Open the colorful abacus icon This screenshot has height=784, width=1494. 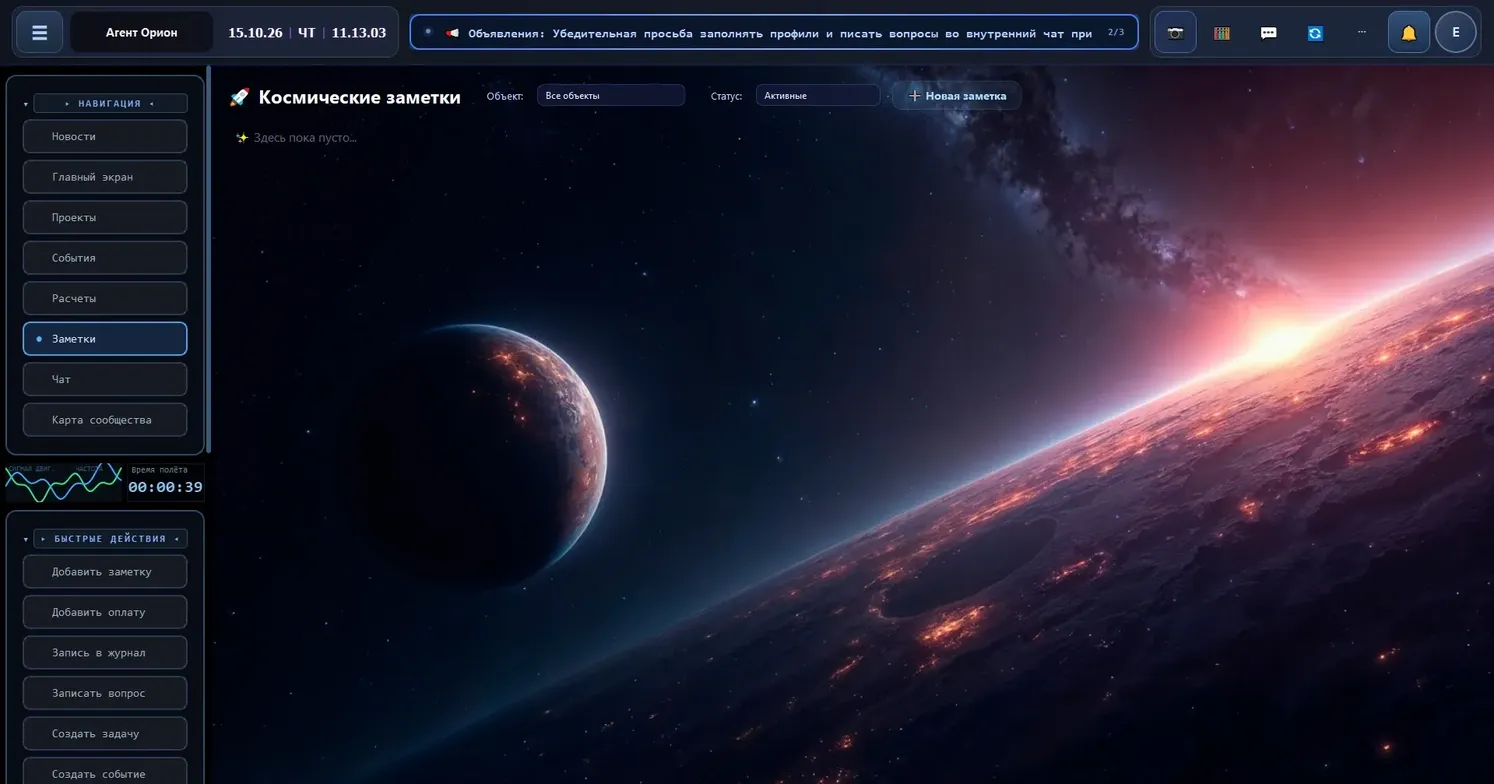point(1222,33)
